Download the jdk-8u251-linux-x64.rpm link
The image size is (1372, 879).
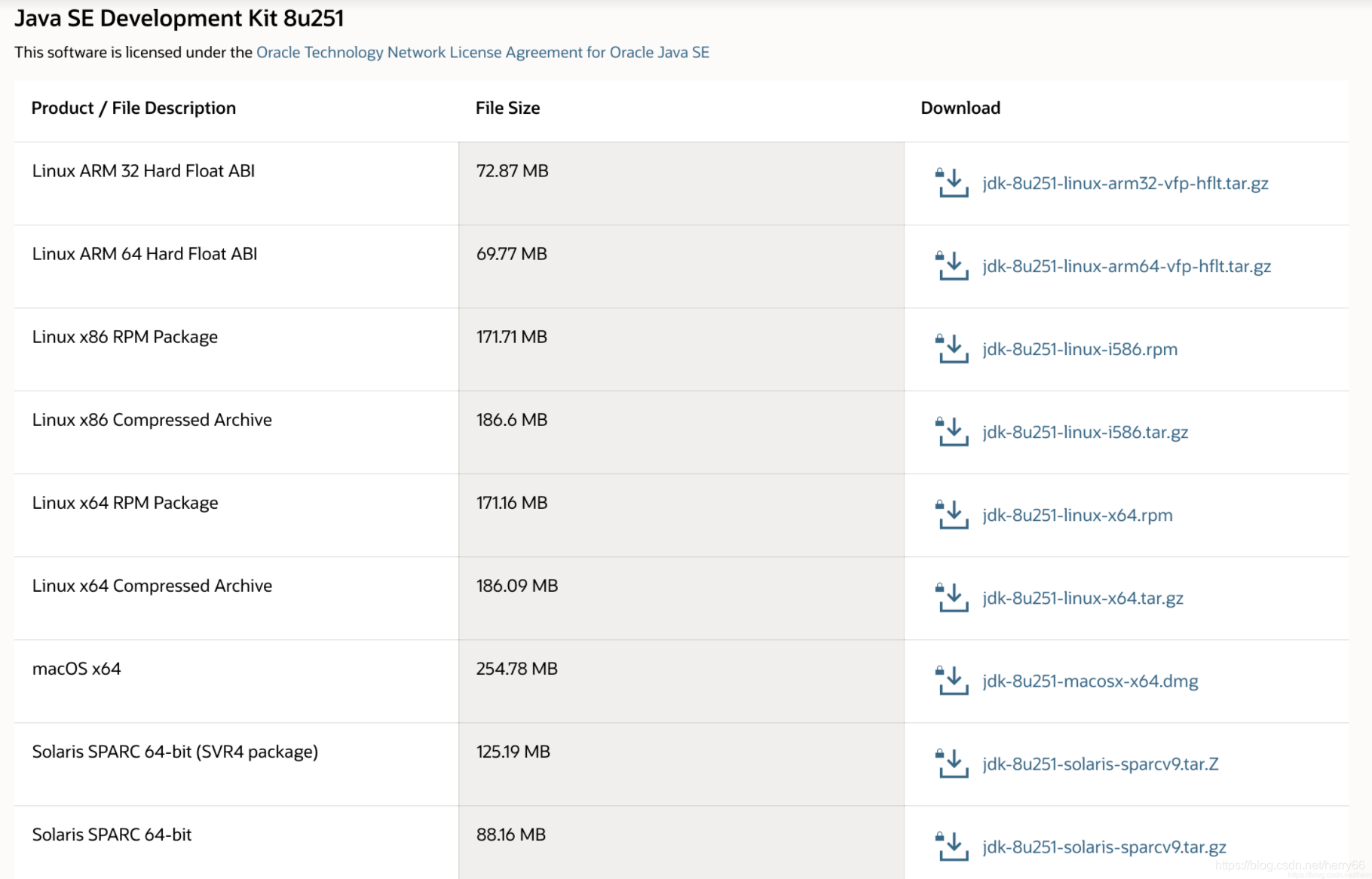1077,515
